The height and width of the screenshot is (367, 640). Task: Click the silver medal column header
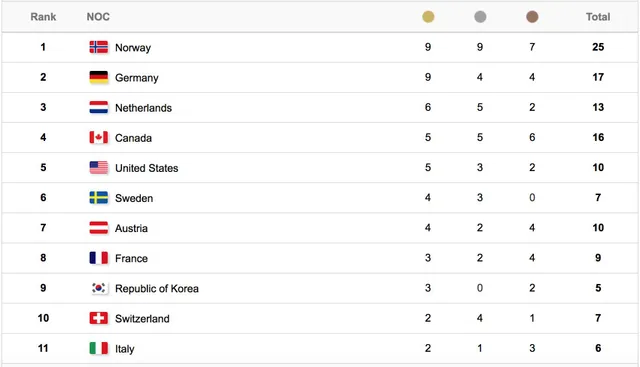coord(480,17)
